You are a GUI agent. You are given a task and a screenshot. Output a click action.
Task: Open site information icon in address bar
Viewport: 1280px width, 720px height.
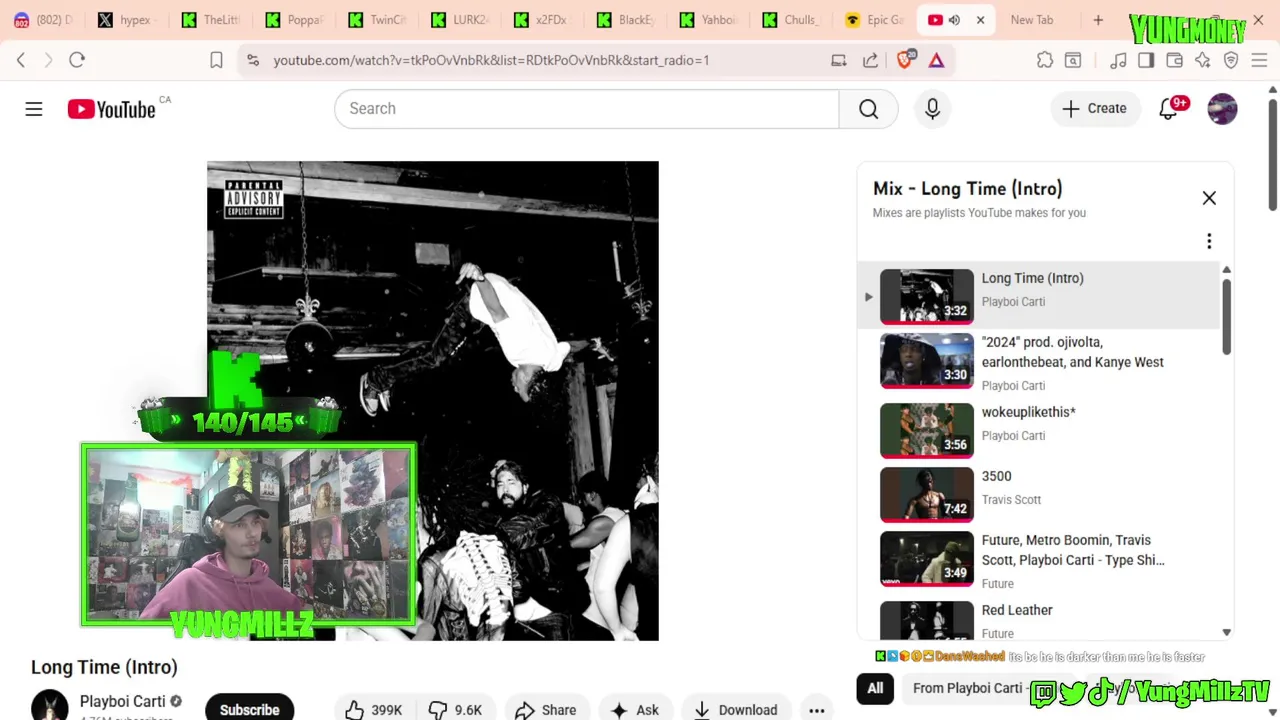254,60
